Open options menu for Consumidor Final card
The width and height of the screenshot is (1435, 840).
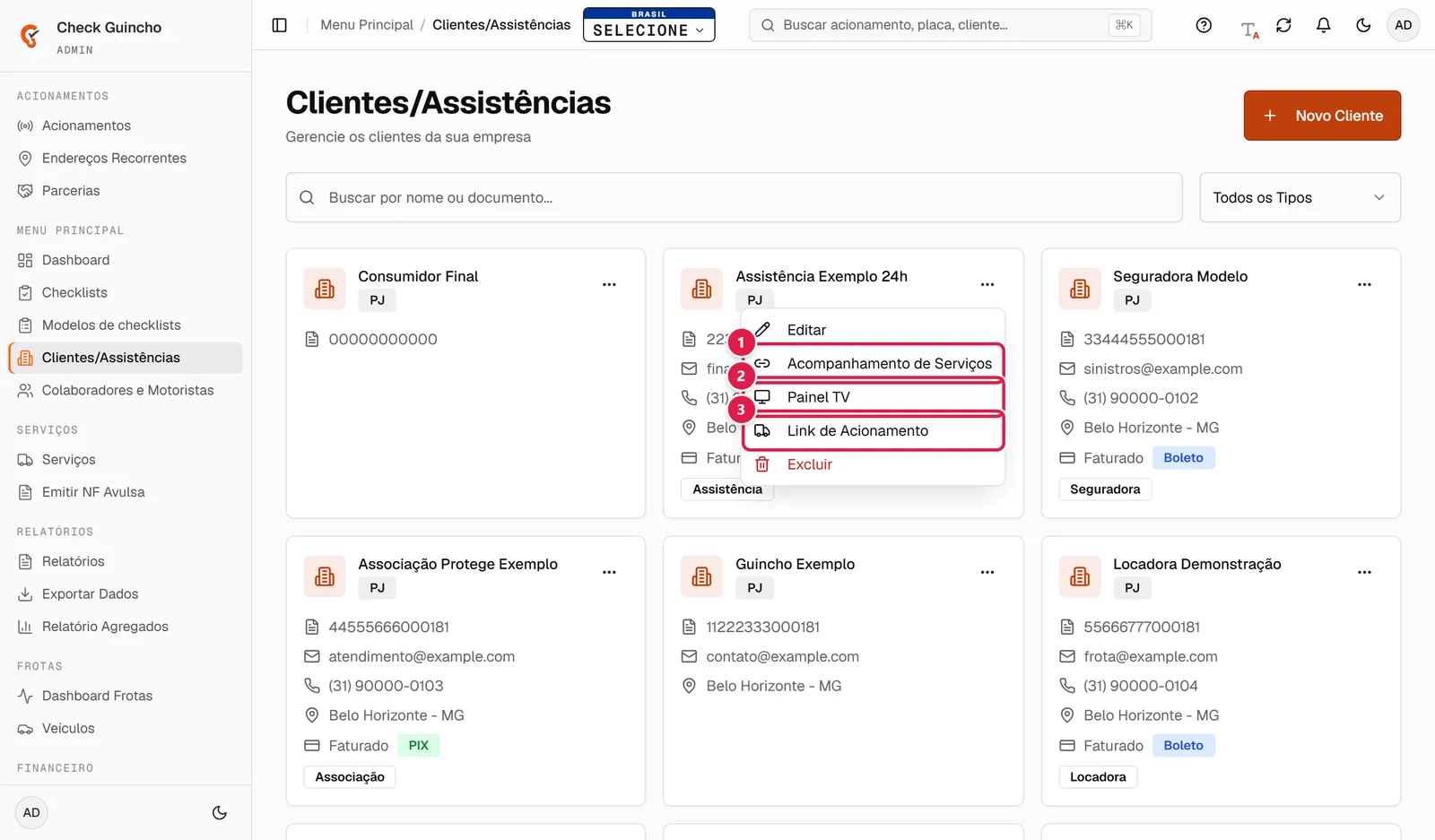609,284
